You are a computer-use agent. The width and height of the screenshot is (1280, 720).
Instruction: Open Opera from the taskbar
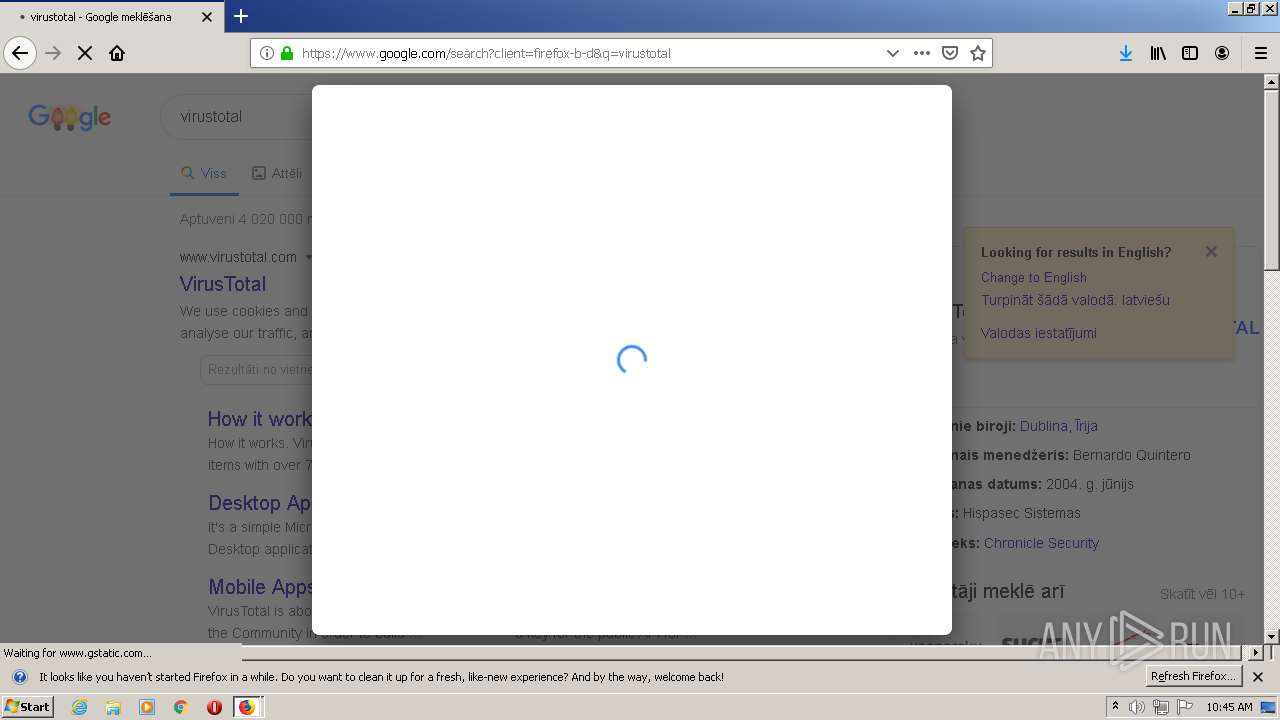click(x=214, y=707)
